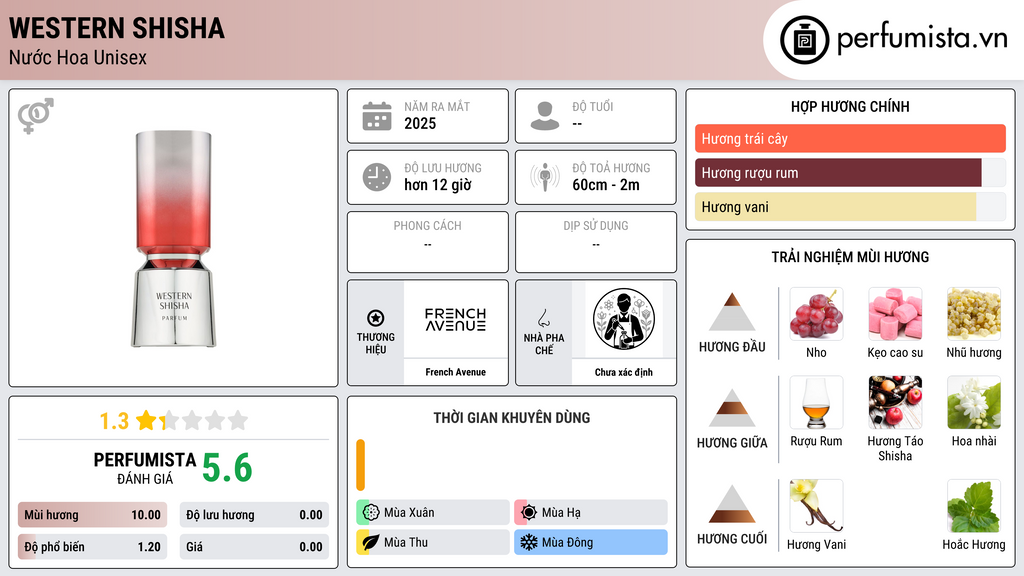Click the clock icon beside Độ lưu hương
This screenshot has height=576, width=1024.
pos(377,177)
